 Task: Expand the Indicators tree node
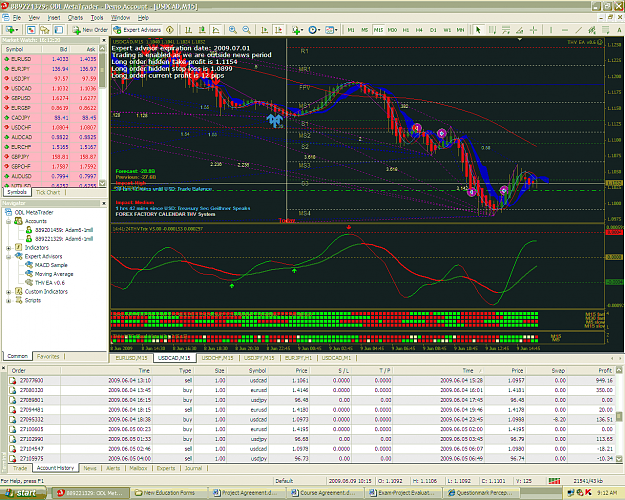pyautogui.click(x=8, y=248)
